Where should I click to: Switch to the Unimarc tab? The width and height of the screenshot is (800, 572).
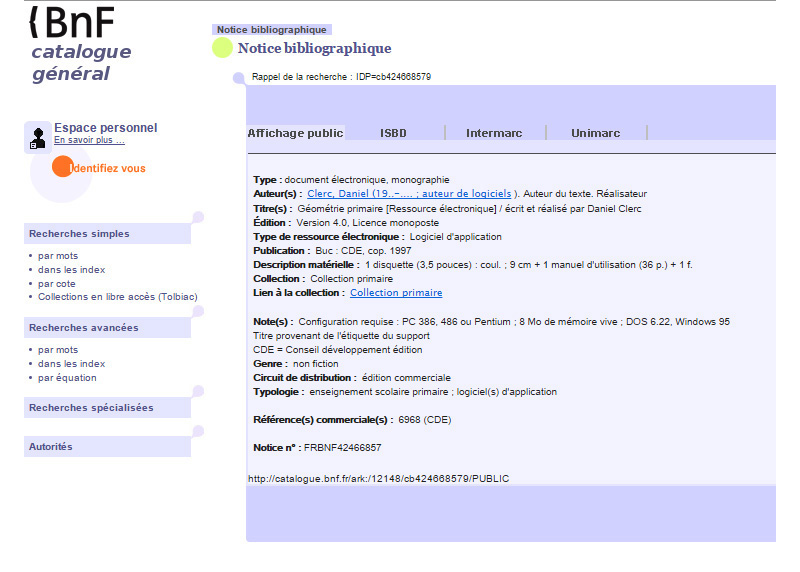click(595, 133)
